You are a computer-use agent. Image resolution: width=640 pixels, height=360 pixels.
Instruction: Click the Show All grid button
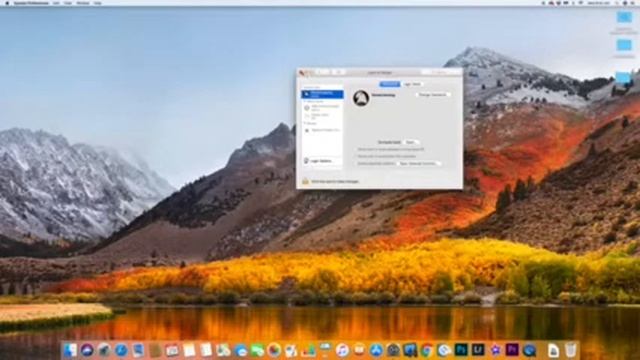coord(339,73)
